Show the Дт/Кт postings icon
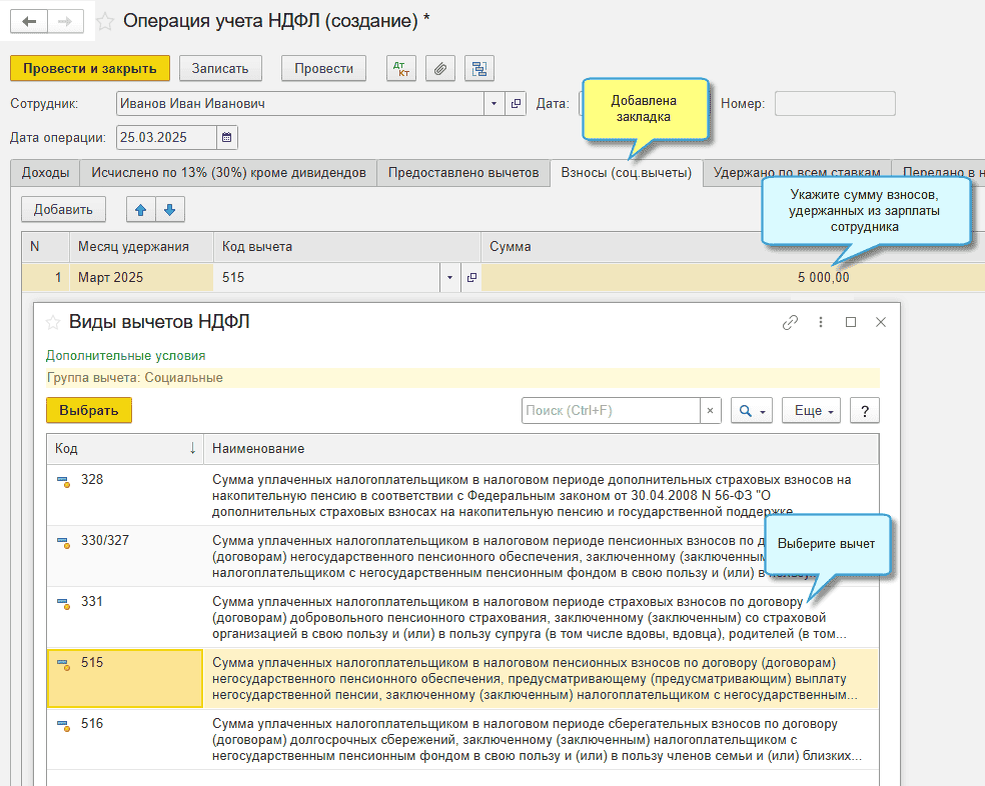 tap(401, 68)
